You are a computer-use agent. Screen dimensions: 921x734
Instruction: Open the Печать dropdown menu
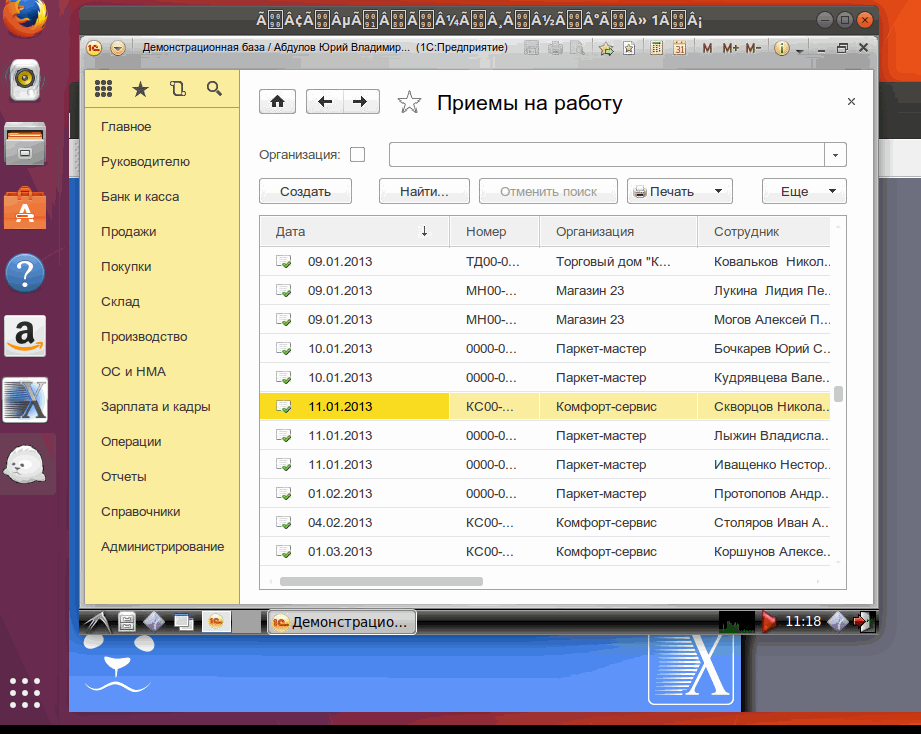680,191
